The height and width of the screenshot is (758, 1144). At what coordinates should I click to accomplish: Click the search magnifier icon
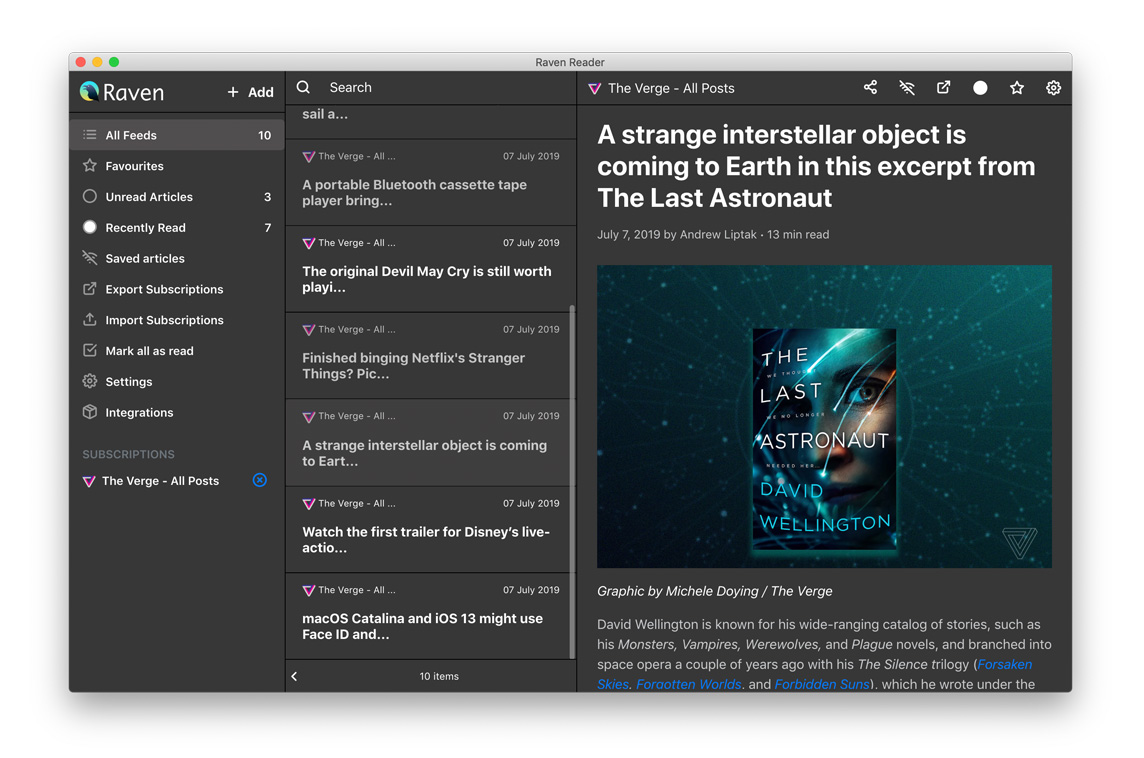(304, 88)
